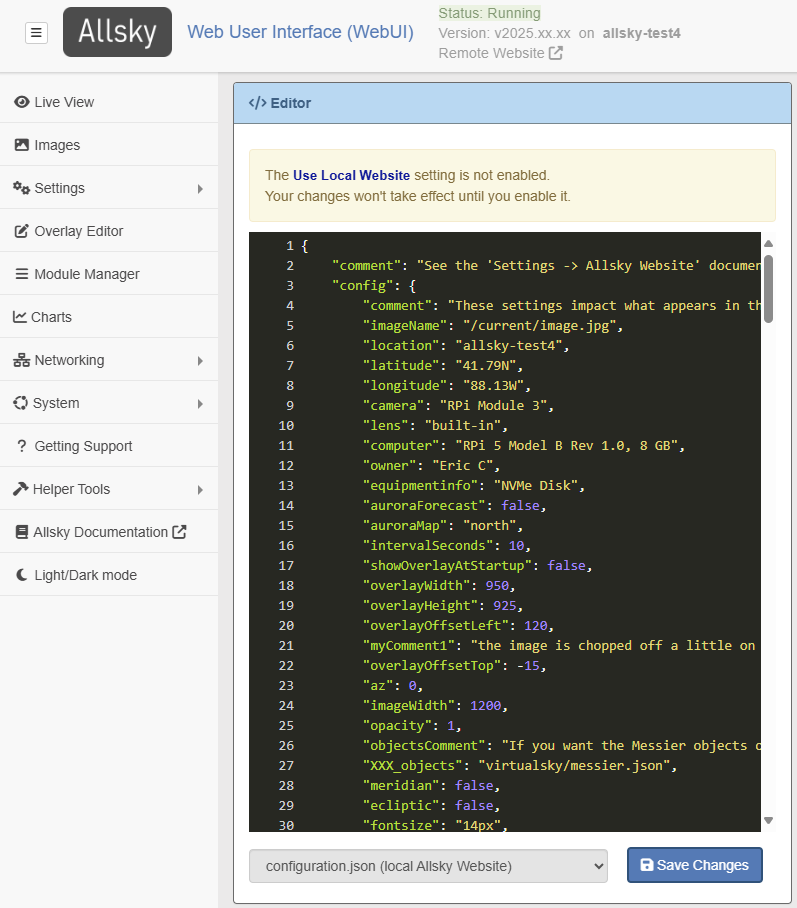Open the configuration.json file dropdown
Viewport: 797px width, 908px height.
click(428, 866)
